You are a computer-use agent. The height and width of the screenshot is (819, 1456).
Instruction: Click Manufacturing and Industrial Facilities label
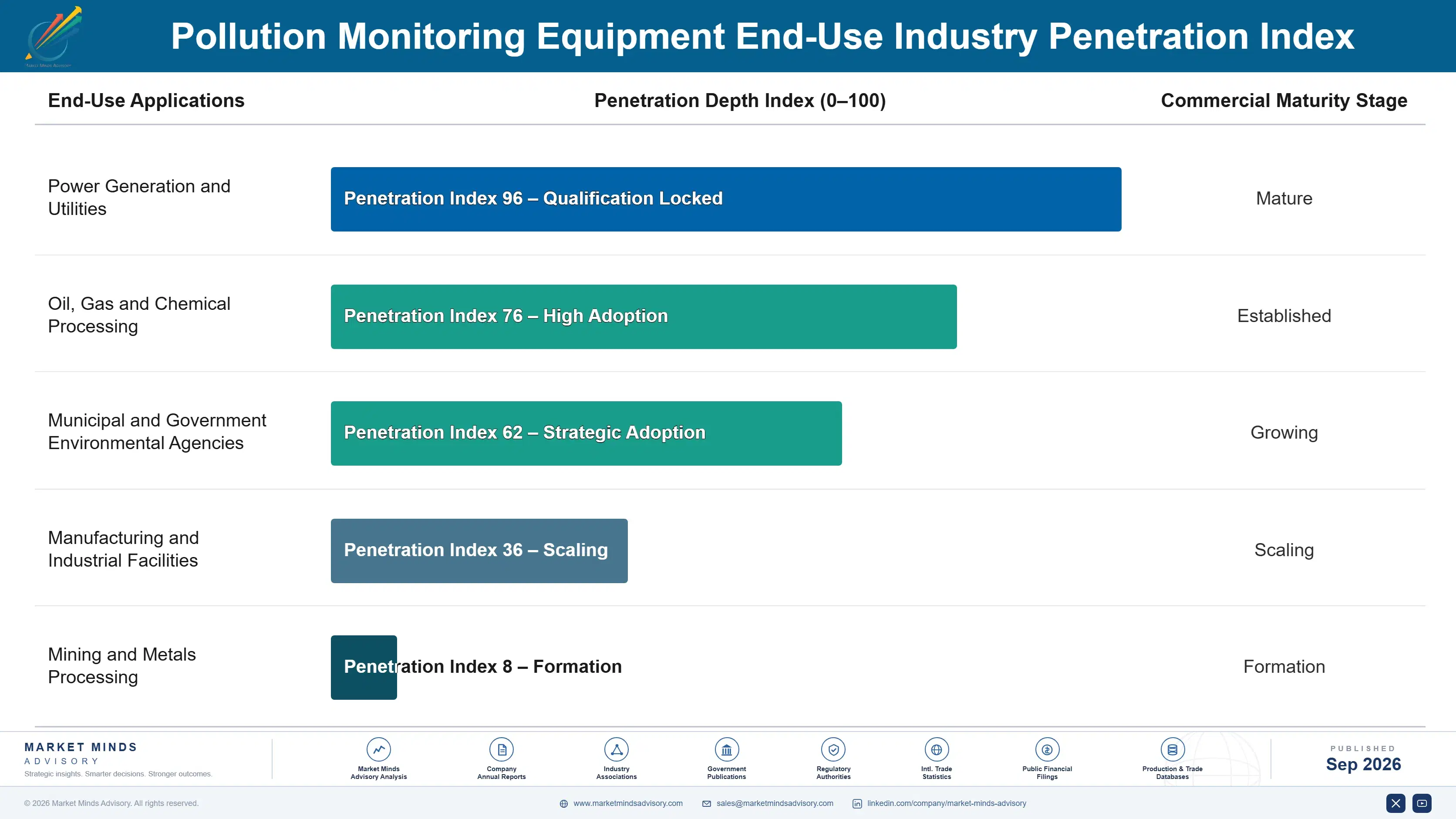123,549
